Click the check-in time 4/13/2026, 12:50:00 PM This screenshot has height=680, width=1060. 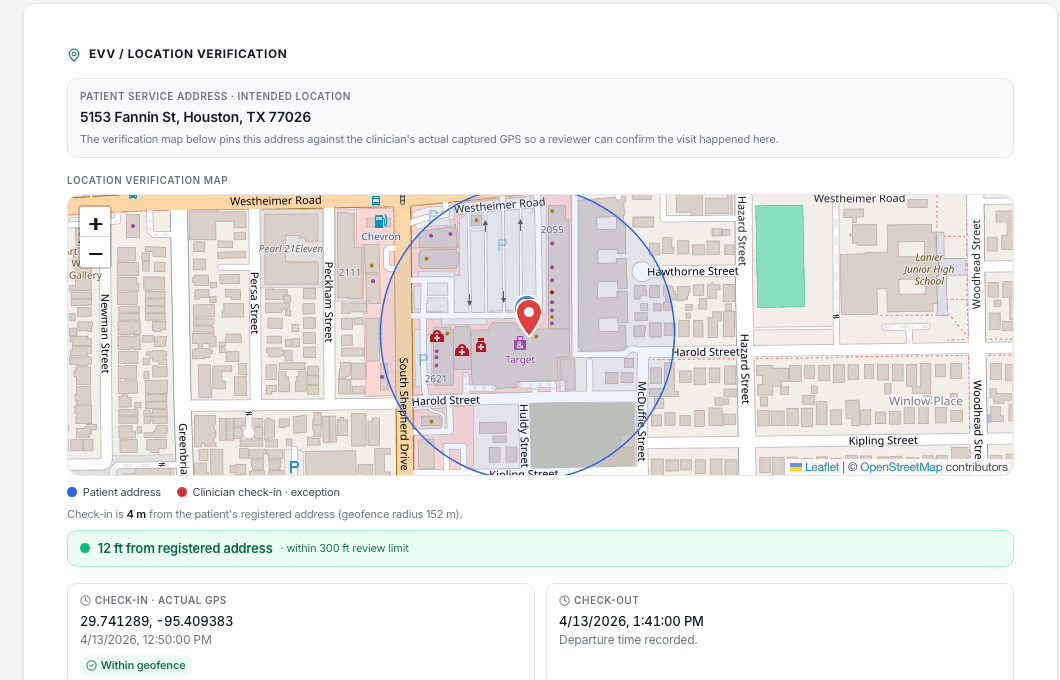coord(145,639)
